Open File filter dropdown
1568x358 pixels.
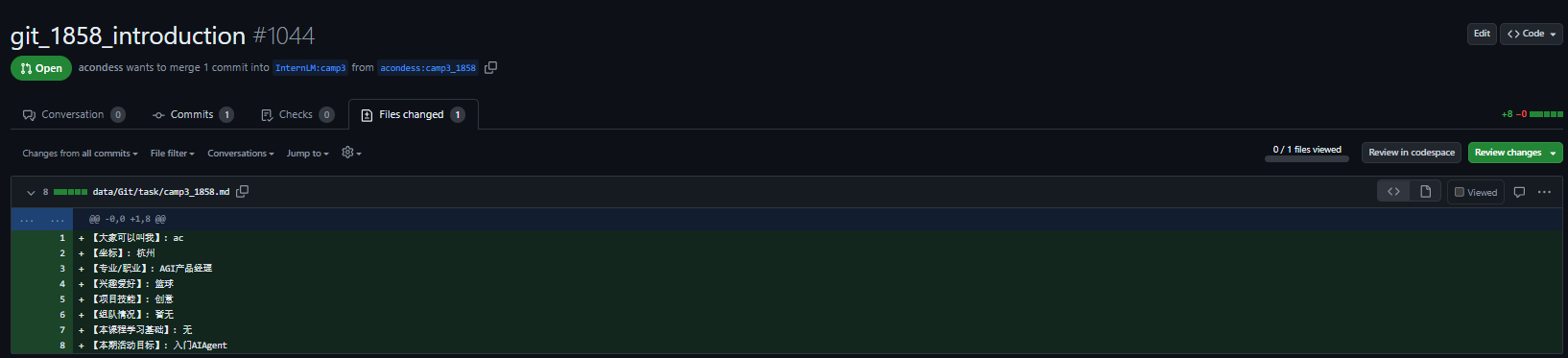[x=173, y=154]
